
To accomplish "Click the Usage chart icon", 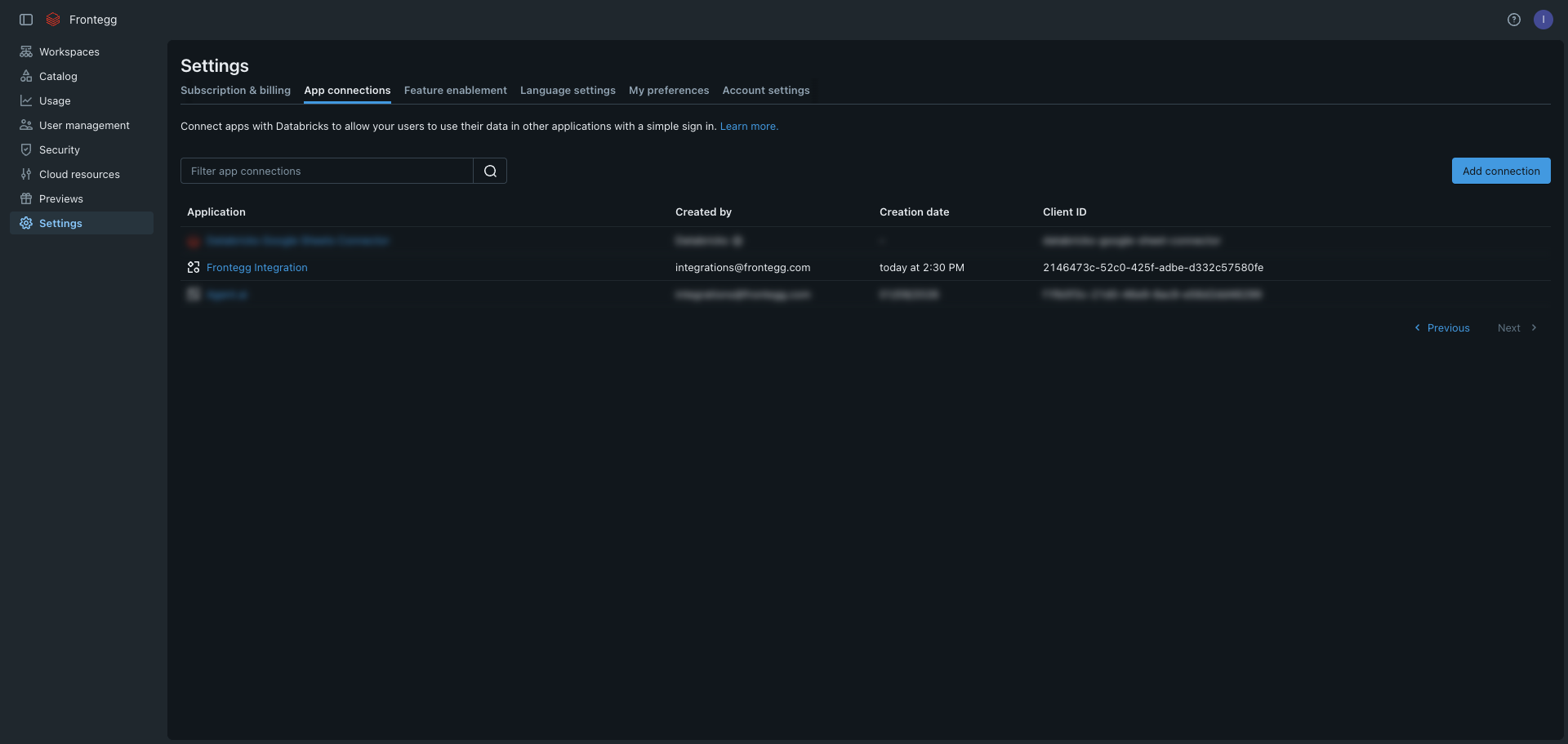I will click(26, 100).
